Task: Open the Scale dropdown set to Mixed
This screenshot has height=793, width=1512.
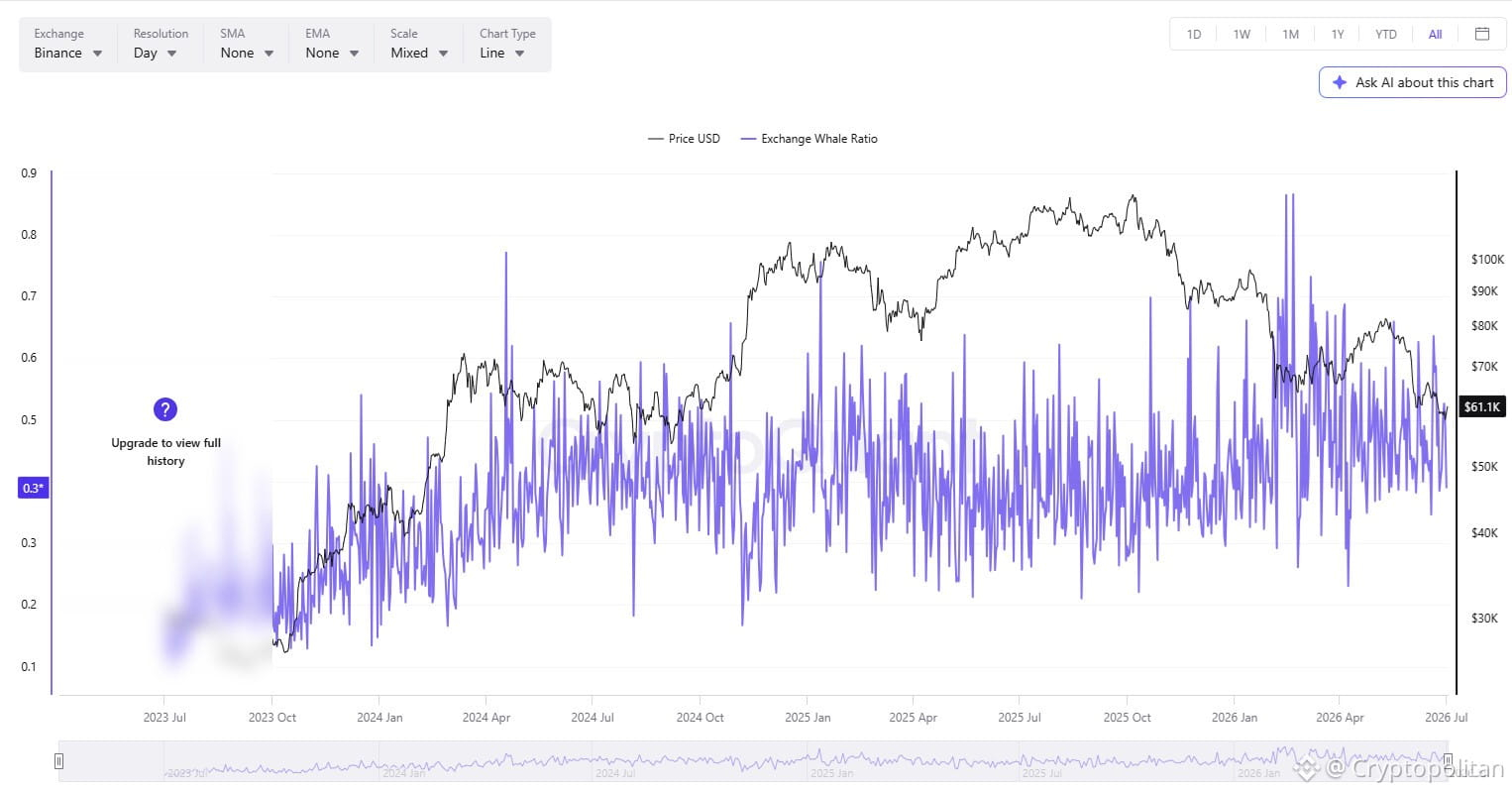Action: pyautogui.click(x=419, y=44)
